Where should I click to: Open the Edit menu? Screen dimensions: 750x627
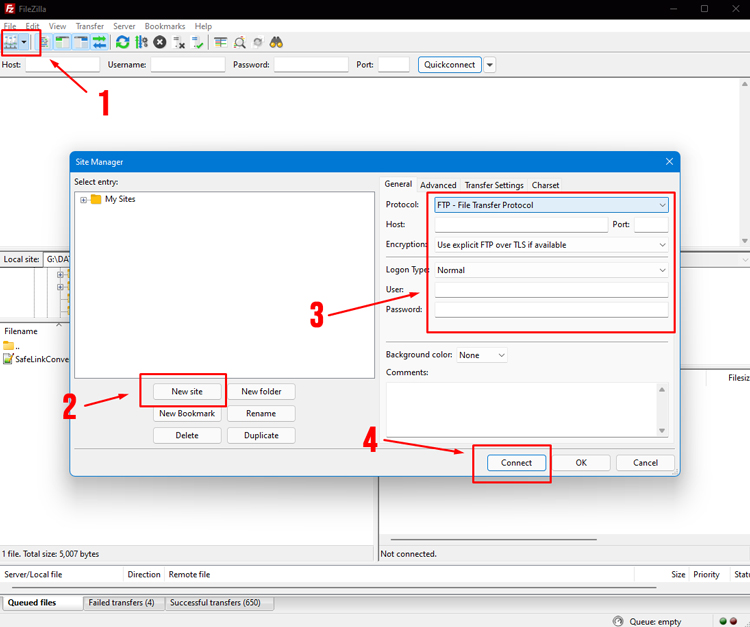click(x=33, y=26)
